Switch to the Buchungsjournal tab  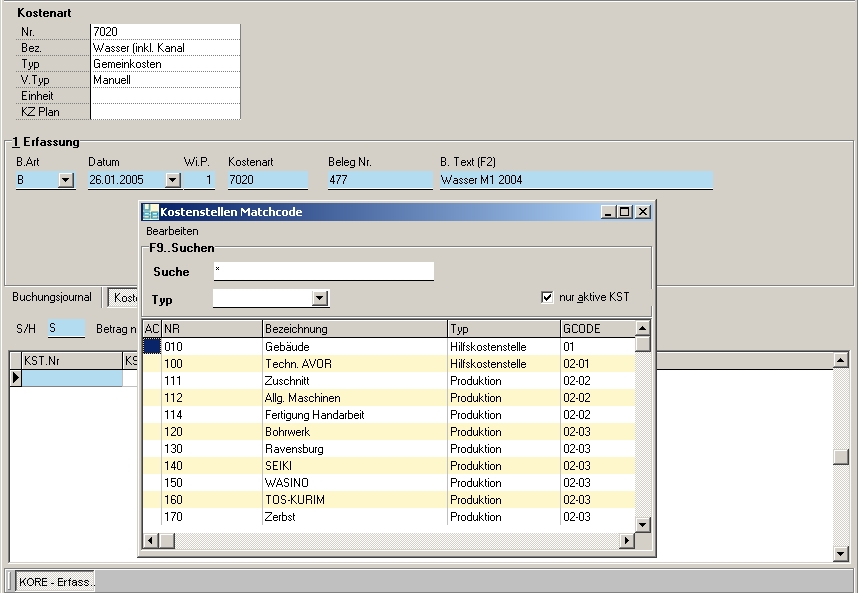52,297
